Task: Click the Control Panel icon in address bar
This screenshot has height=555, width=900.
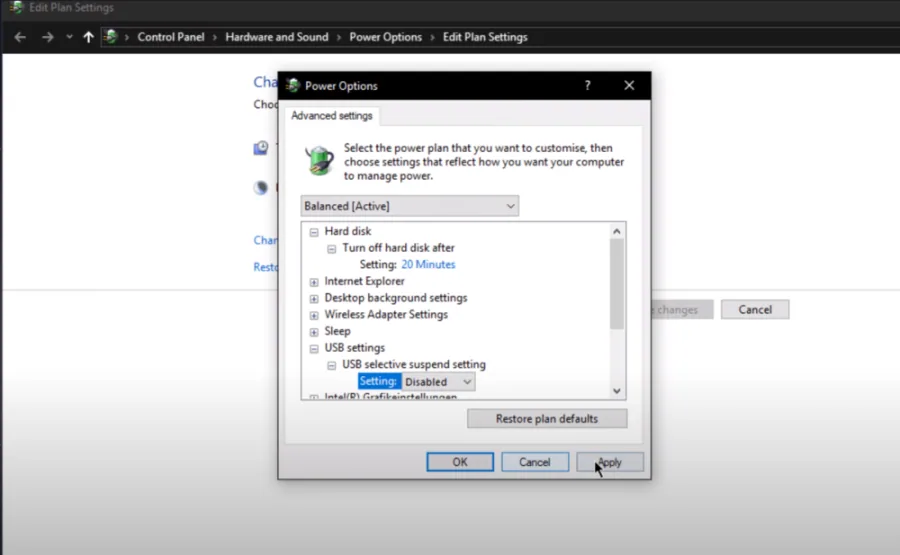Action: [111, 37]
